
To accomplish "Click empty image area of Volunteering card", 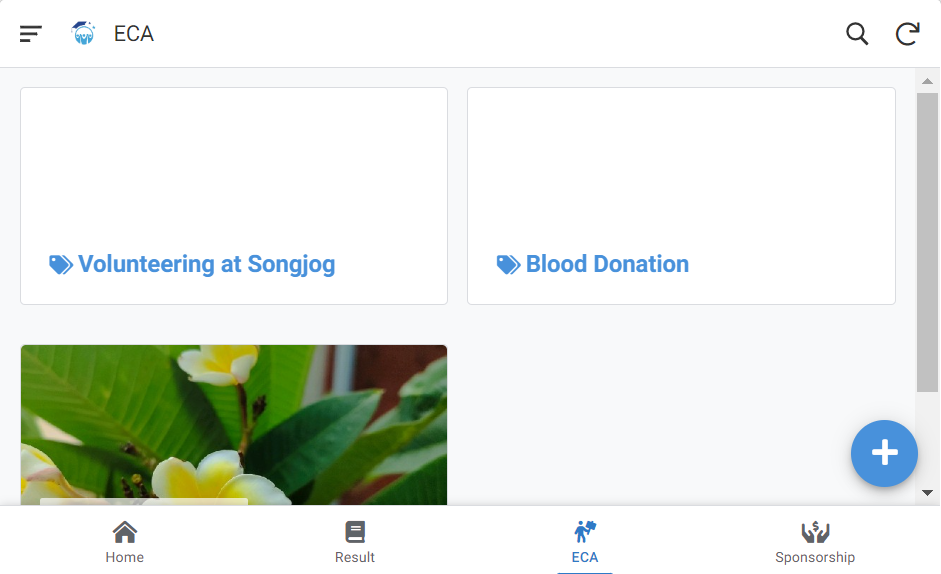I will (234, 160).
